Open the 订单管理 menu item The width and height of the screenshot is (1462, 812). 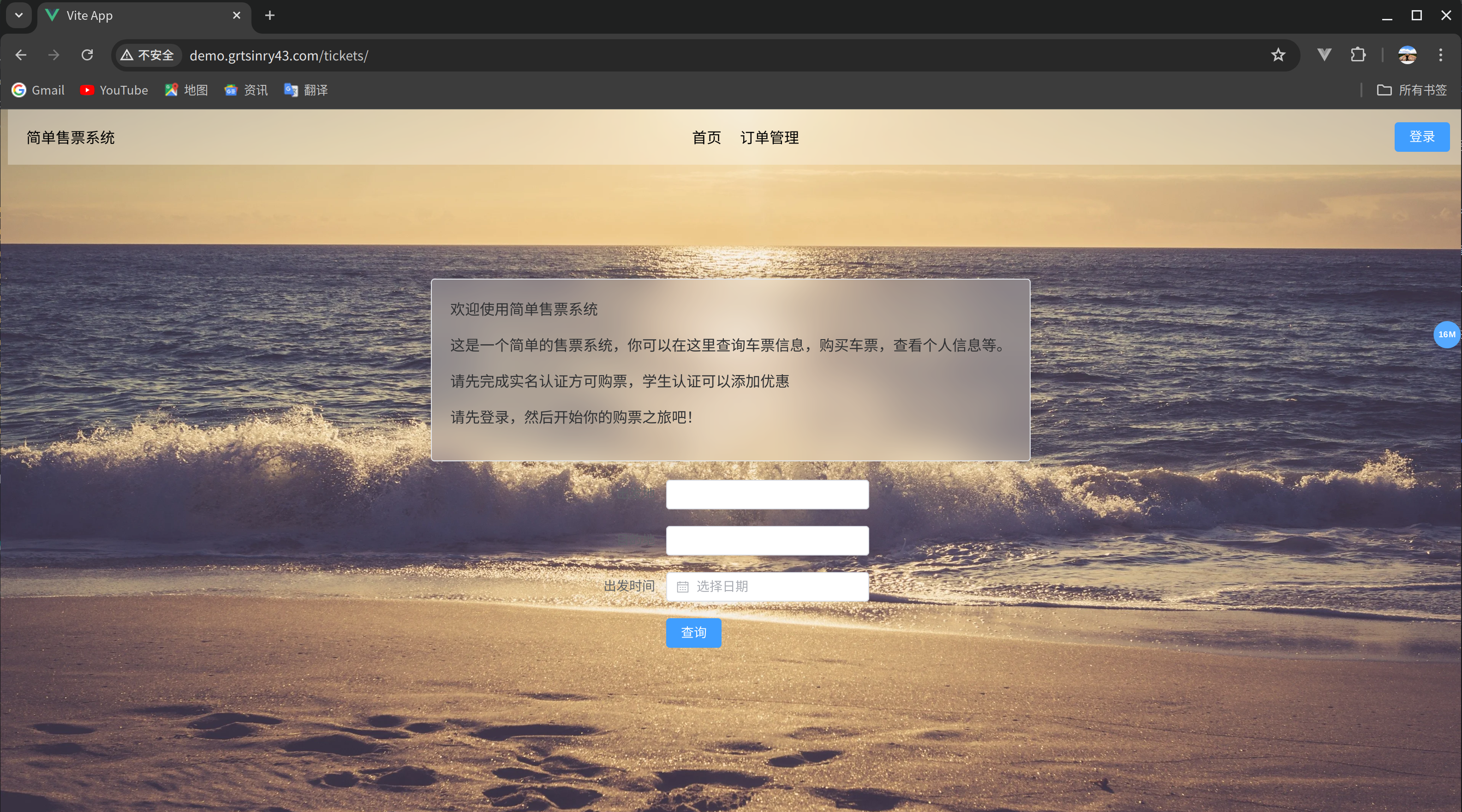coord(769,137)
